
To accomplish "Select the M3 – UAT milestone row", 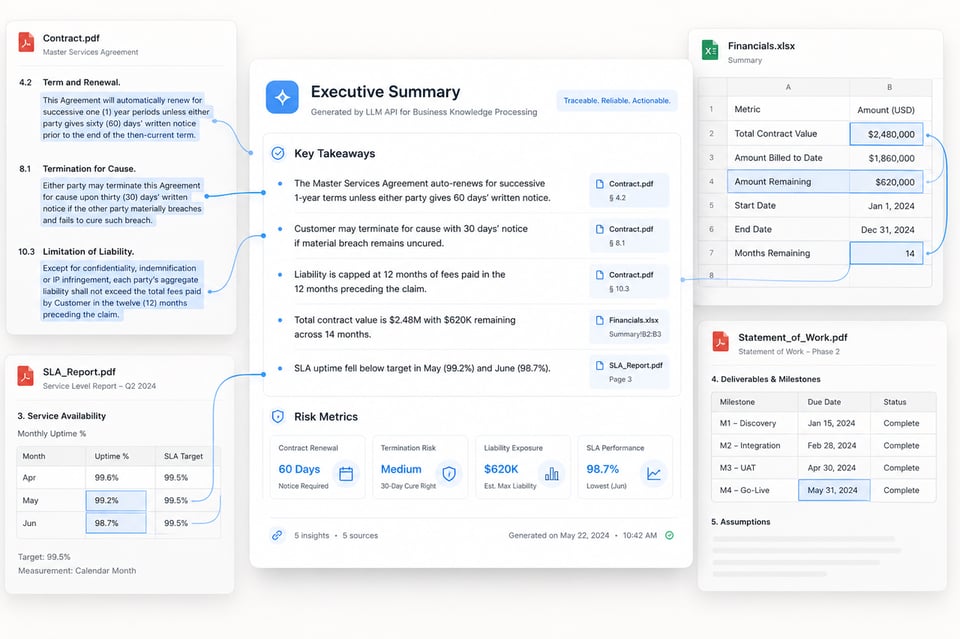I will coord(823,468).
